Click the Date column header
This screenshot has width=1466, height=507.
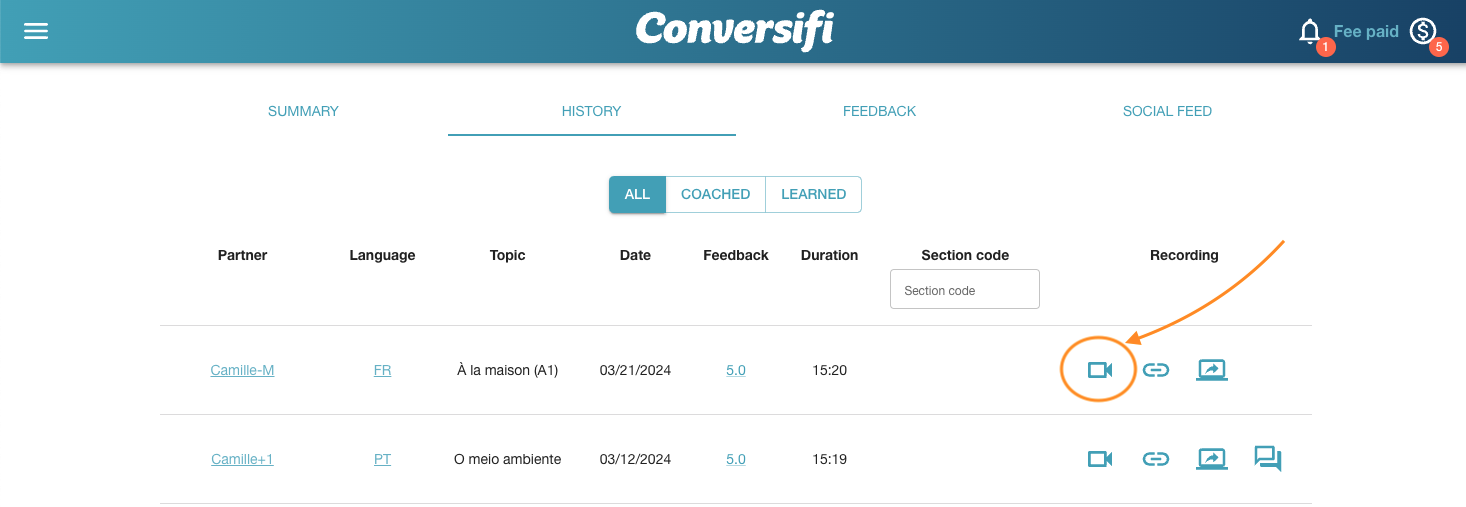635,255
